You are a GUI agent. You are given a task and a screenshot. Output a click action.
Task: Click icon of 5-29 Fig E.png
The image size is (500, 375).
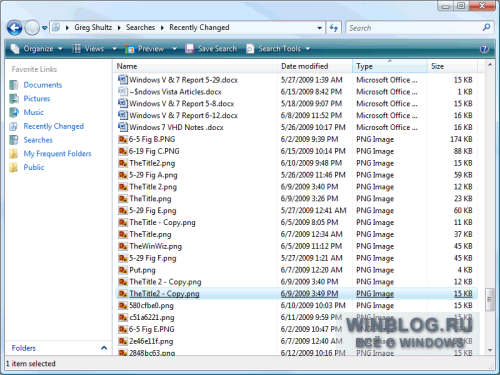[123, 210]
